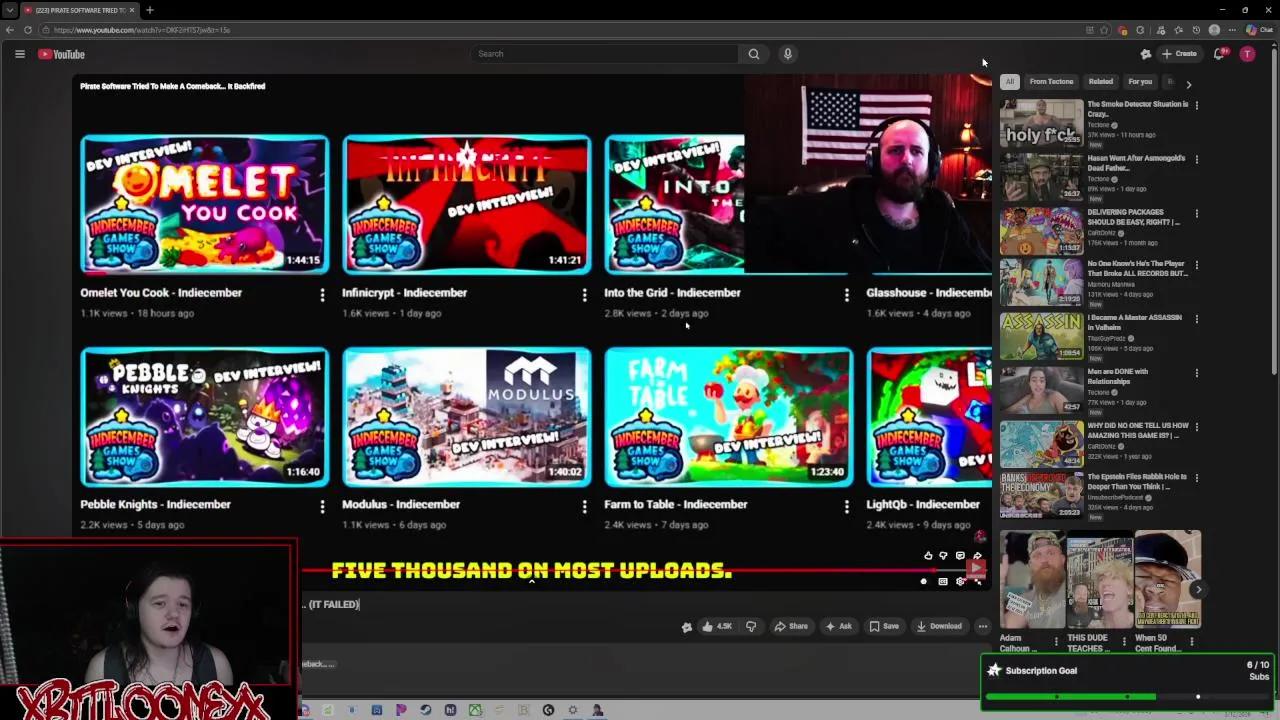Click the Infinicrypt - Indiecember title
This screenshot has height=720, width=1280.
point(404,293)
